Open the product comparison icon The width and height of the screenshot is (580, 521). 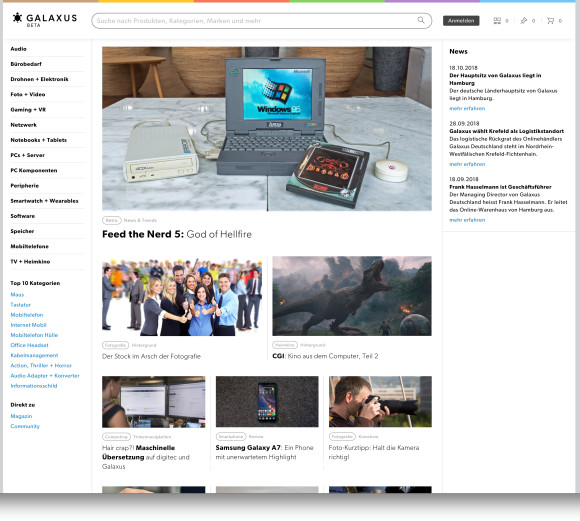pos(497,21)
